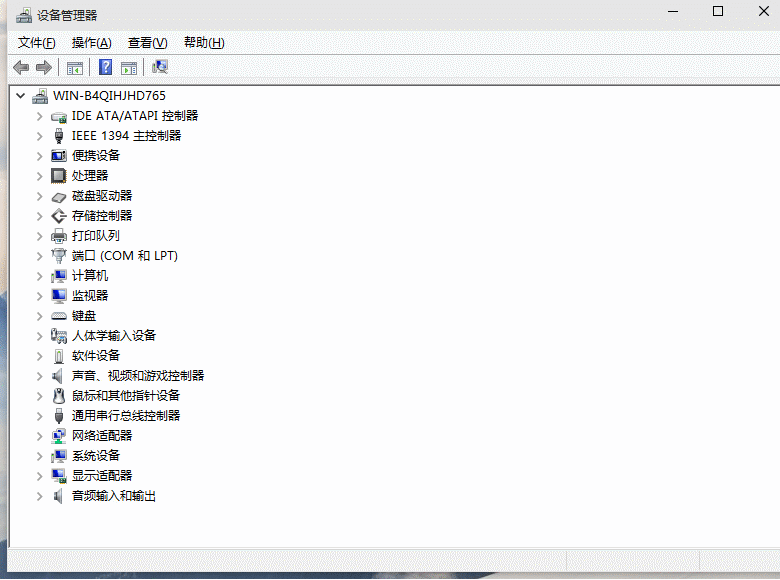Click the 端口 (COM 和 LPT) port icon

tap(59, 256)
